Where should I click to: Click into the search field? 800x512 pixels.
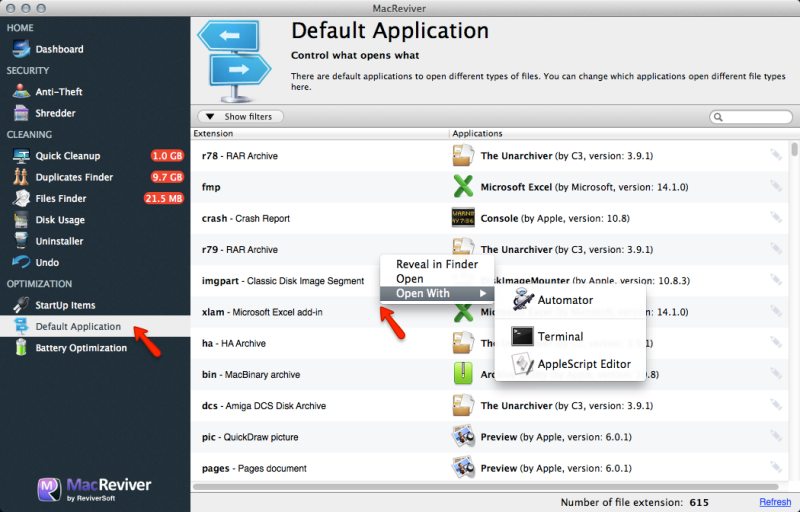click(751, 117)
